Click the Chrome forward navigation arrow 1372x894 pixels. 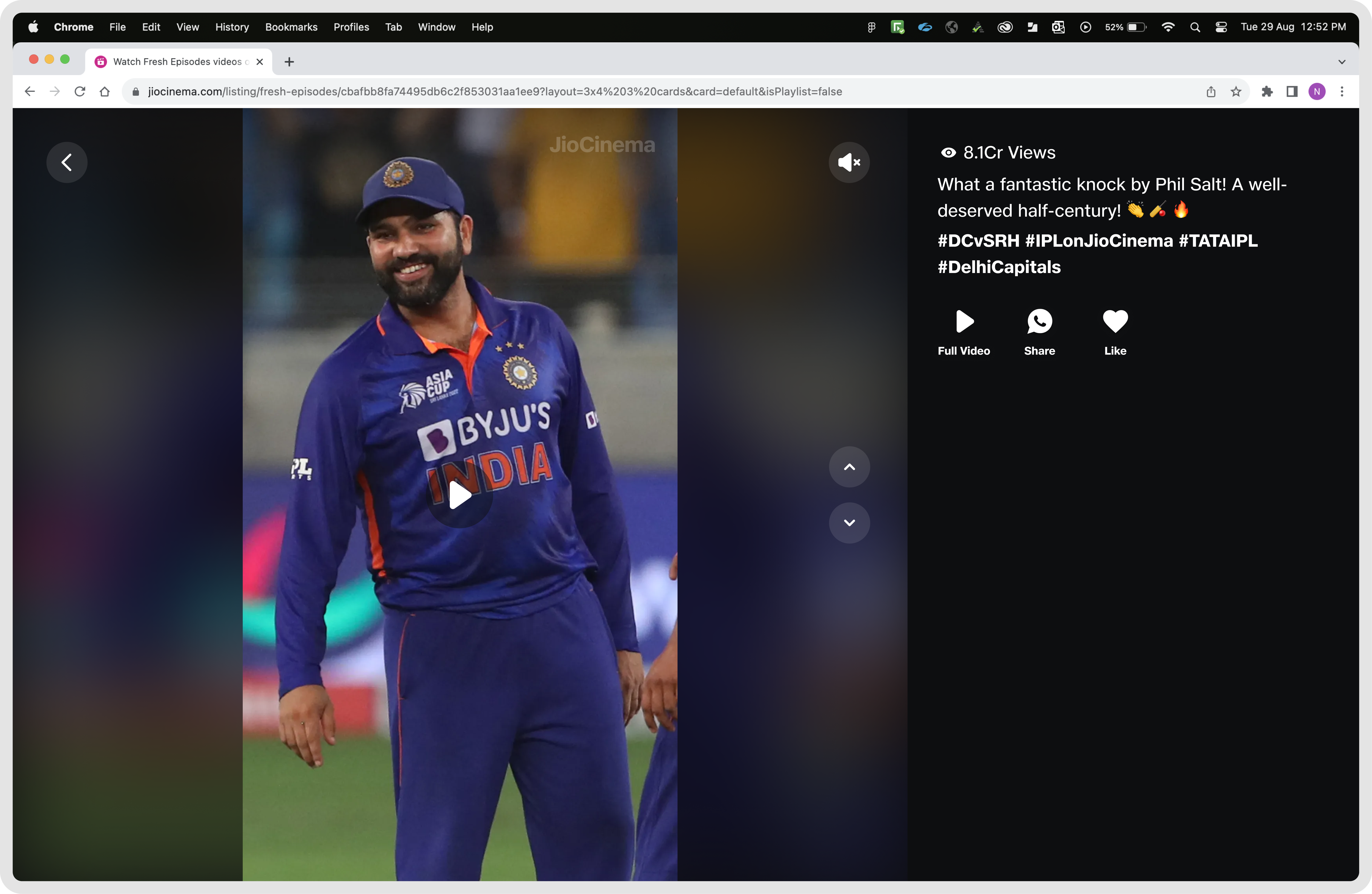tap(55, 91)
